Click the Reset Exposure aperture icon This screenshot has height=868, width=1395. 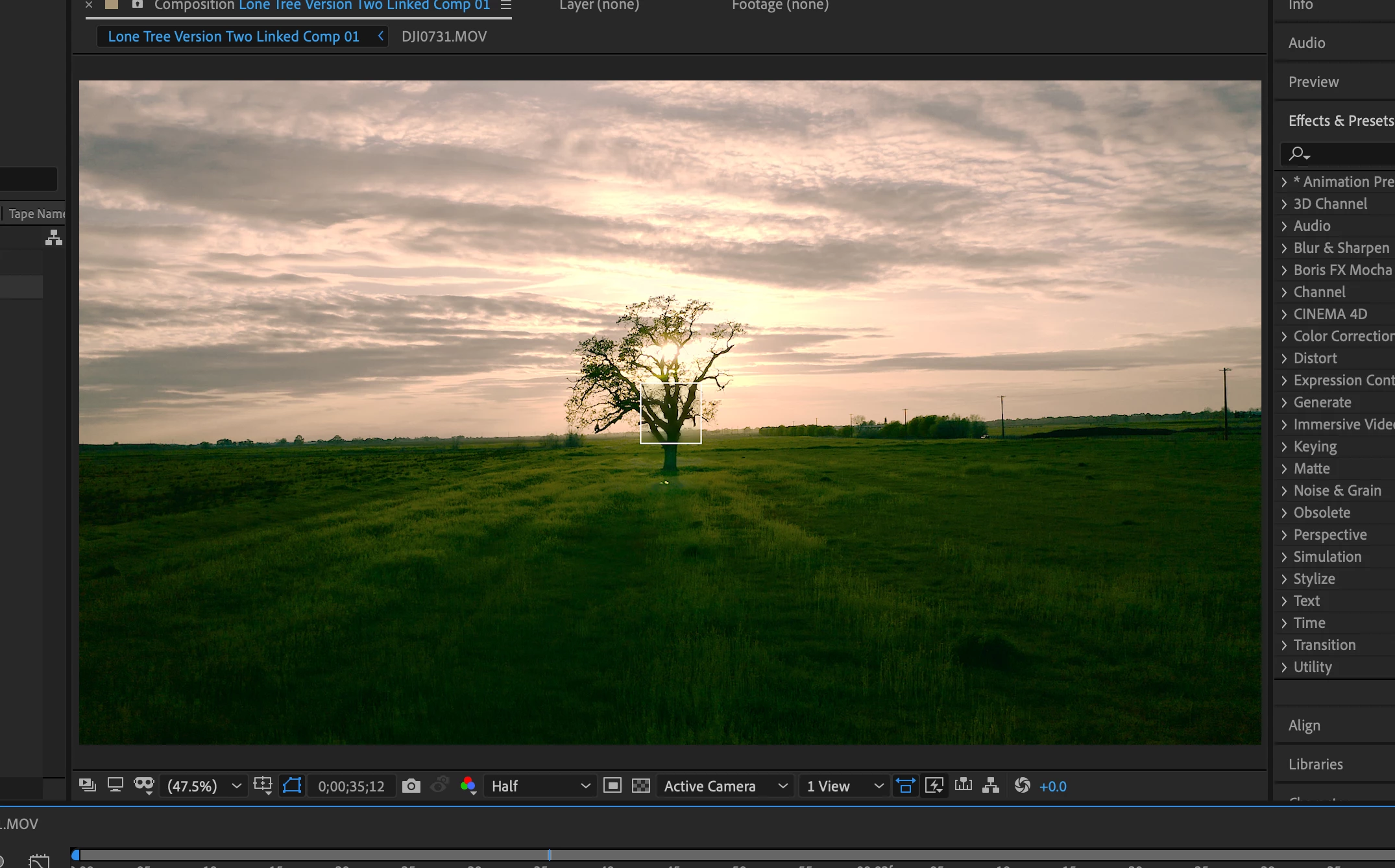(1022, 786)
